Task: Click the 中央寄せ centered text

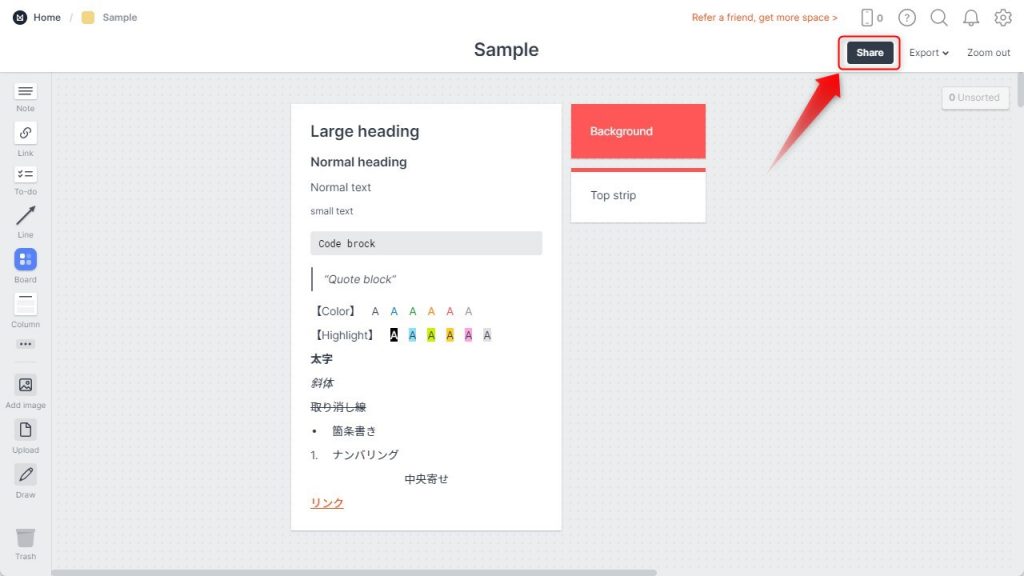Action: (426, 479)
